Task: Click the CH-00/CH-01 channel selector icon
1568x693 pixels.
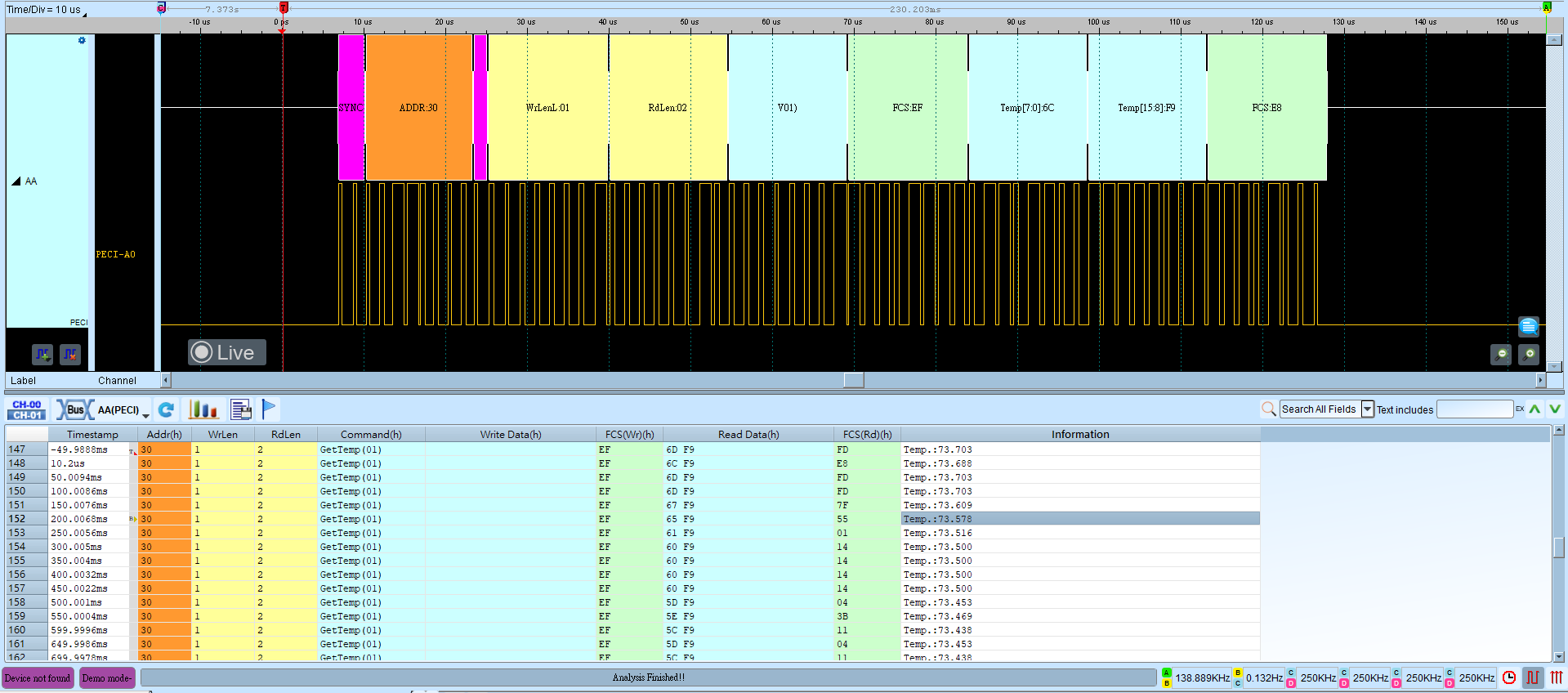Action: 27,409
